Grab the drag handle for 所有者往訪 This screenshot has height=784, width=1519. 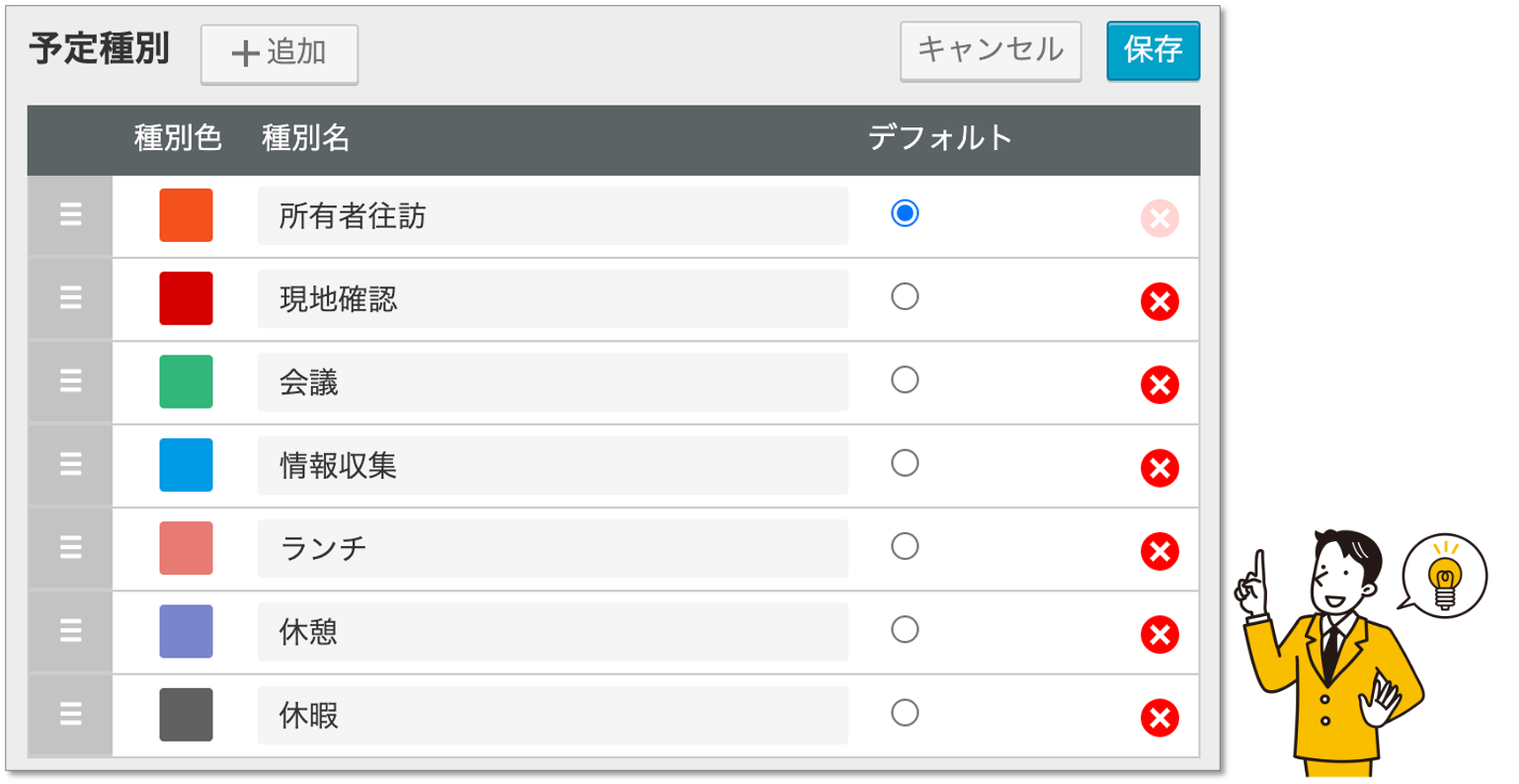(x=70, y=215)
